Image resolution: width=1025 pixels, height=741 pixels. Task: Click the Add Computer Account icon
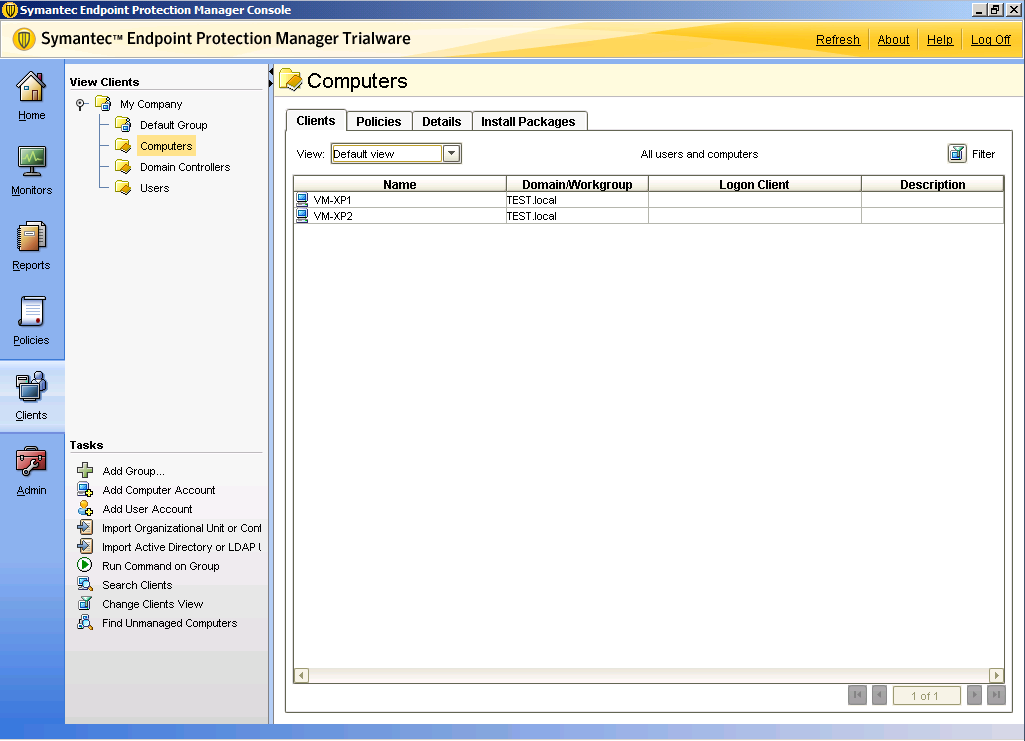click(x=85, y=489)
